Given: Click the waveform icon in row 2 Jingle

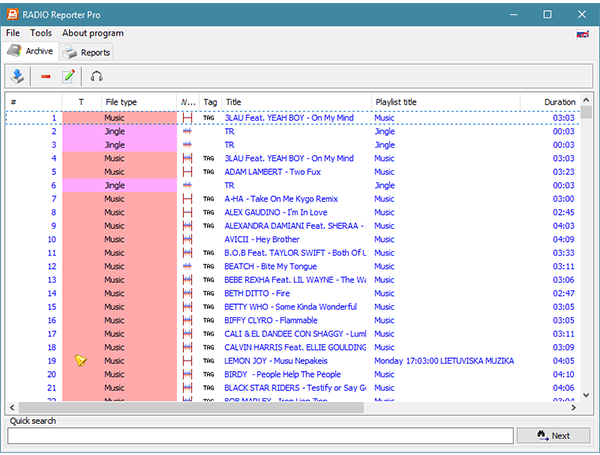Looking at the screenshot, I should (x=187, y=132).
